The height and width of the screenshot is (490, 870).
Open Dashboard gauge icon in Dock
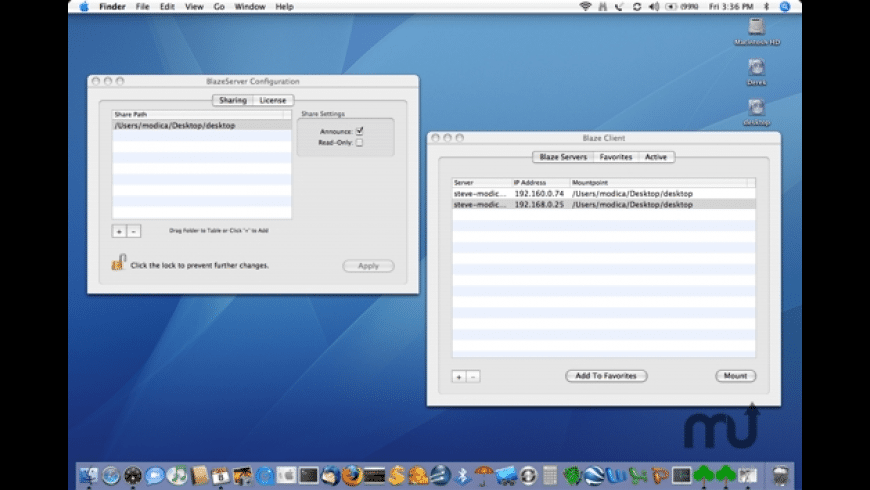point(133,476)
